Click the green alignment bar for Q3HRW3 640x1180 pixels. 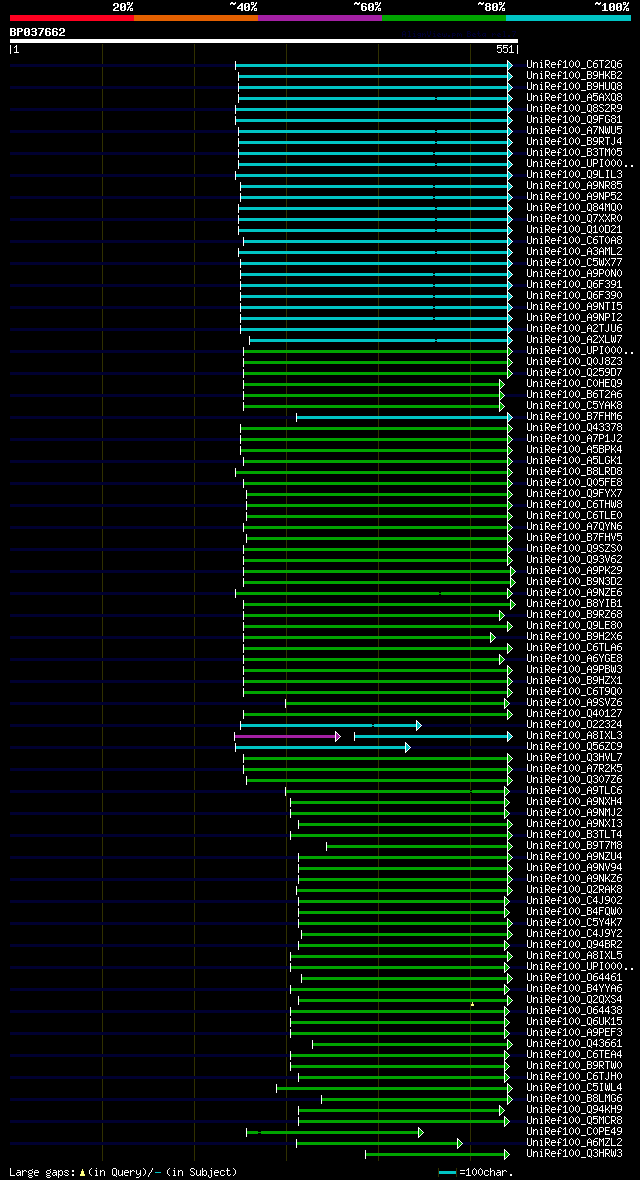tap(437, 1154)
